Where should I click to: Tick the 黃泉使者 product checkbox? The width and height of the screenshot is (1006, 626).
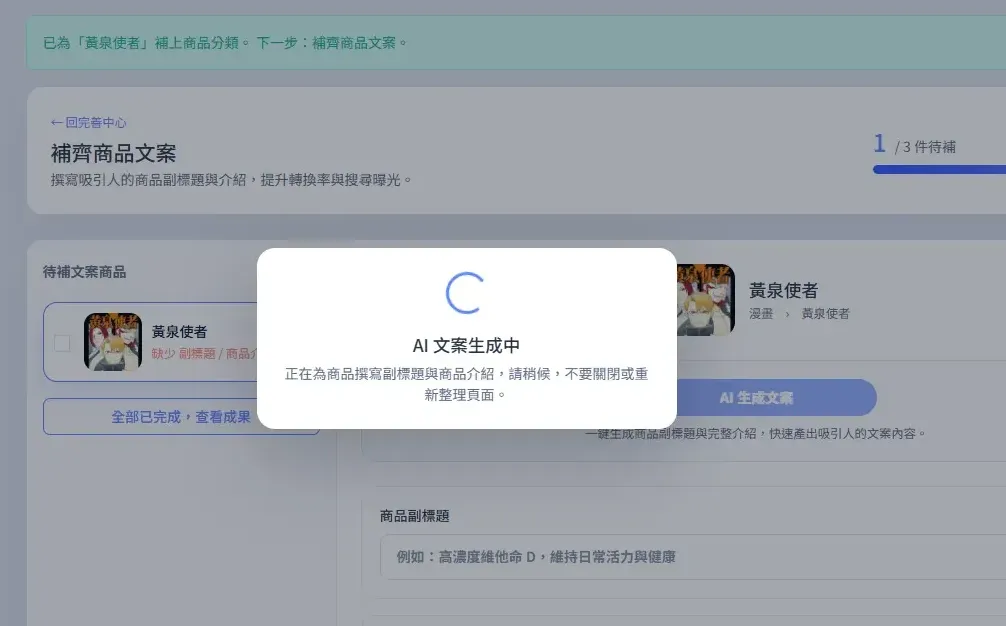(62, 343)
